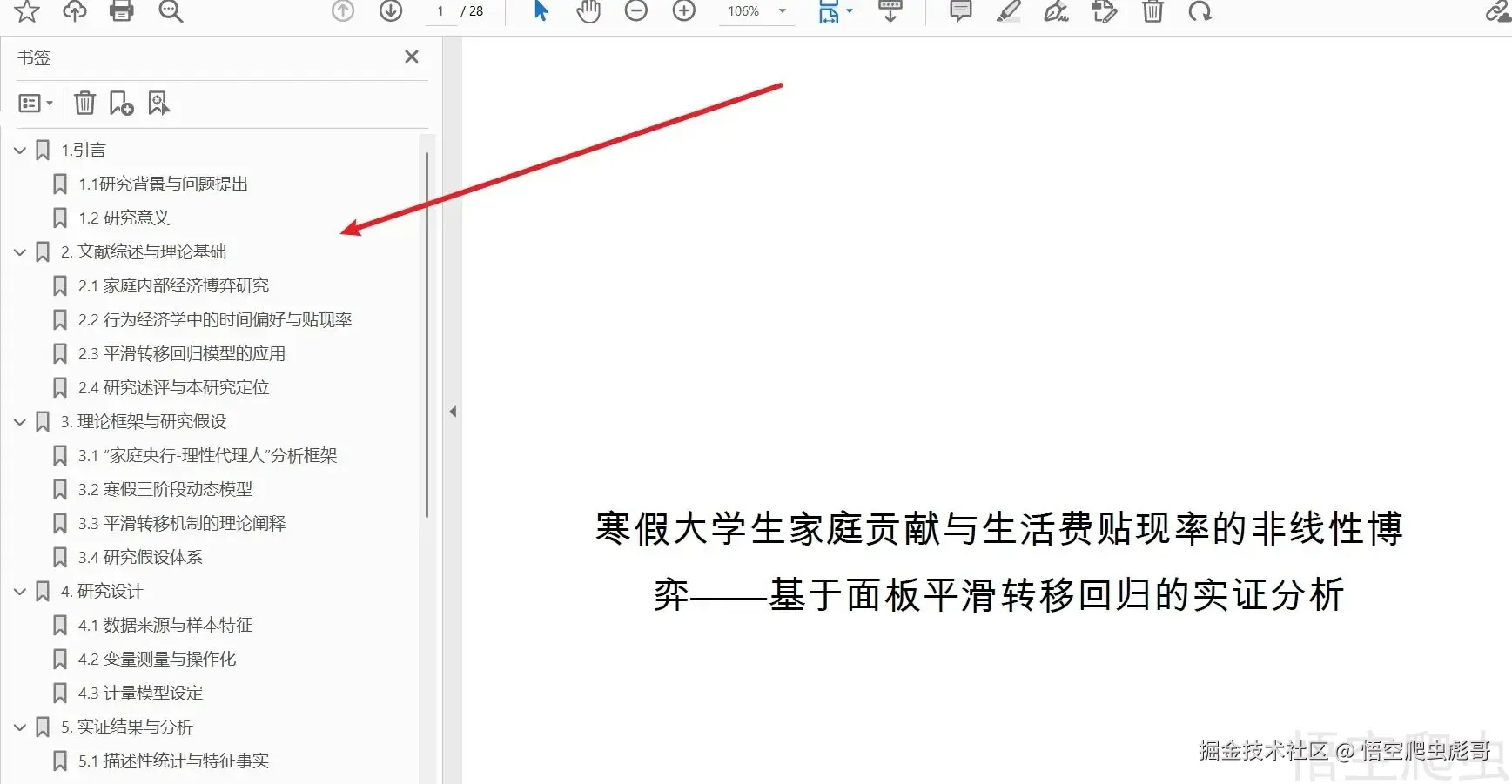The image size is (1512, 784).
Task: Zoom in with the plus icon
Action: [x=684, y=10]
